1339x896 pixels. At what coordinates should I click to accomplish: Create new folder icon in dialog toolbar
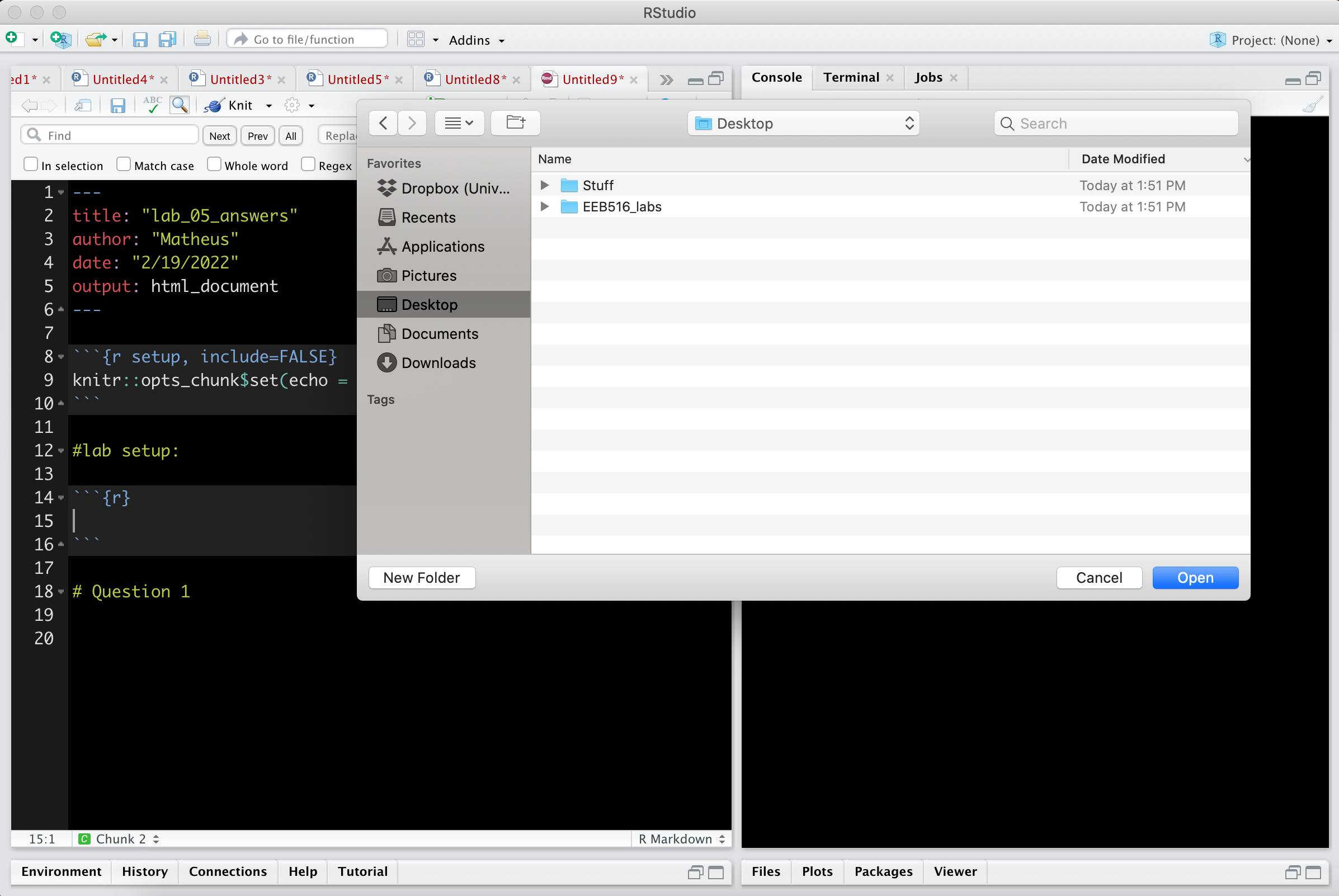pyautogui.click(x=515, y=123)
